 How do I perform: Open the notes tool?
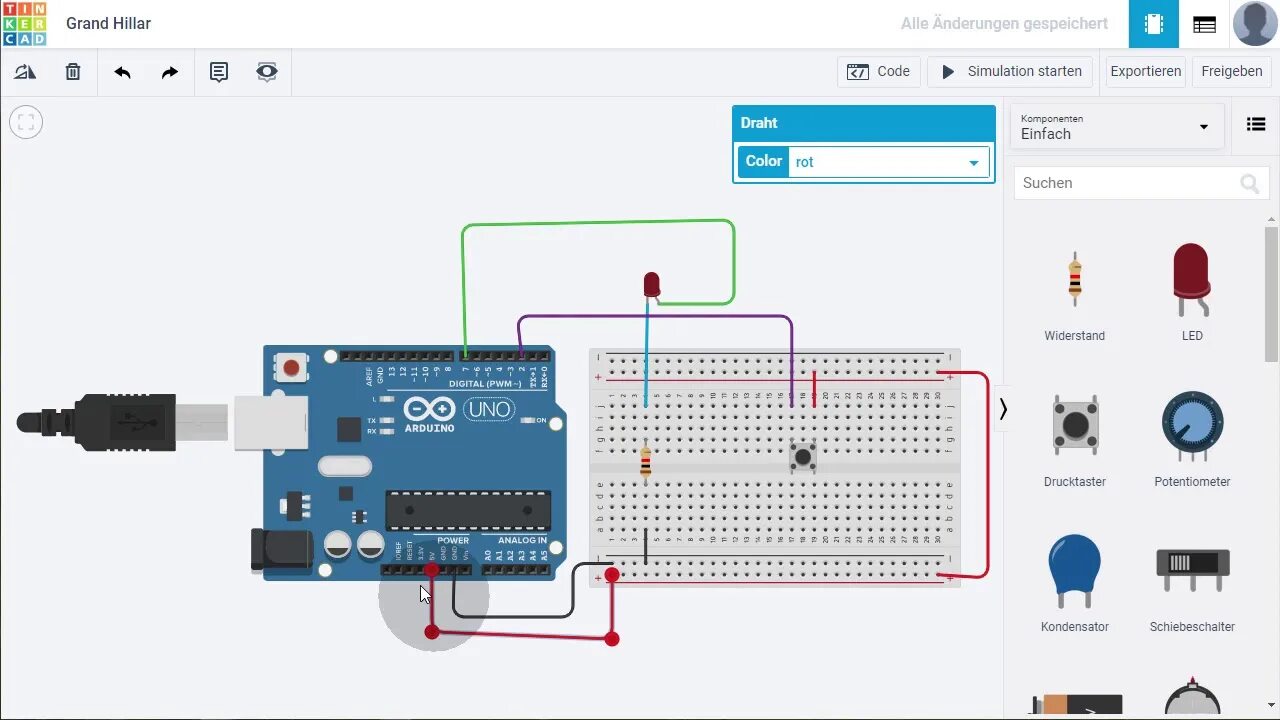tap(219, 72)
